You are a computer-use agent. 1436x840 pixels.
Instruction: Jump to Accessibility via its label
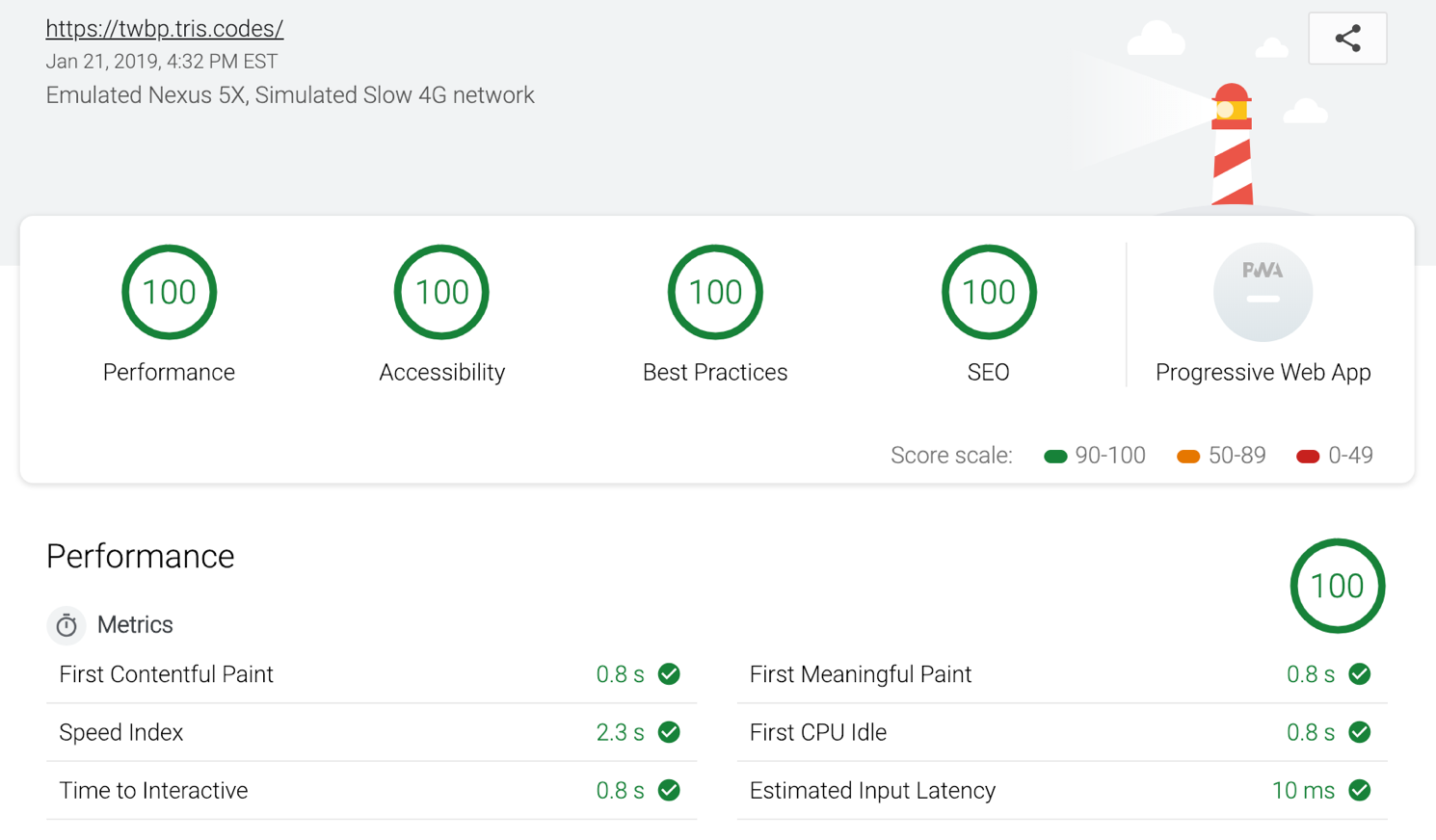[x=441, y=373]
